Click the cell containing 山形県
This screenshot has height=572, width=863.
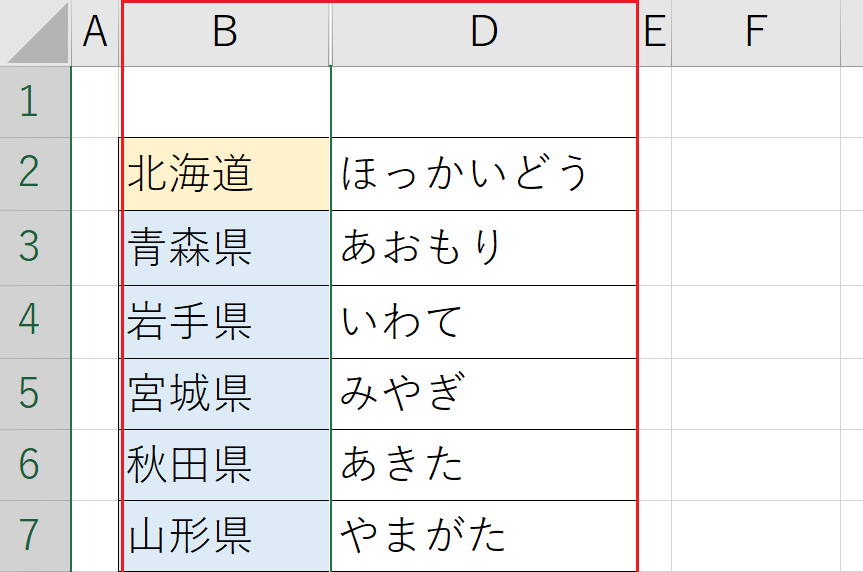(x=225, y=536)
